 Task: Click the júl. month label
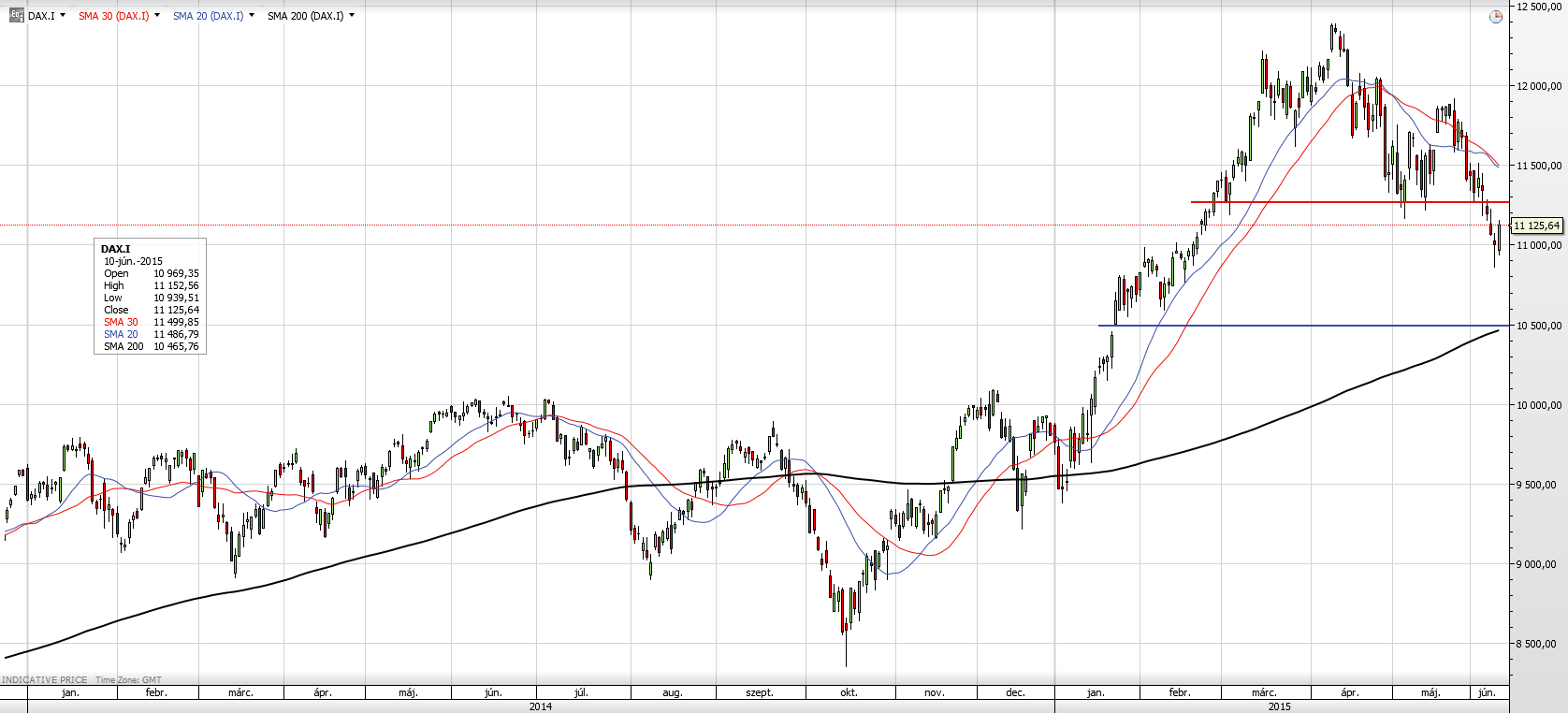[581, 692]
